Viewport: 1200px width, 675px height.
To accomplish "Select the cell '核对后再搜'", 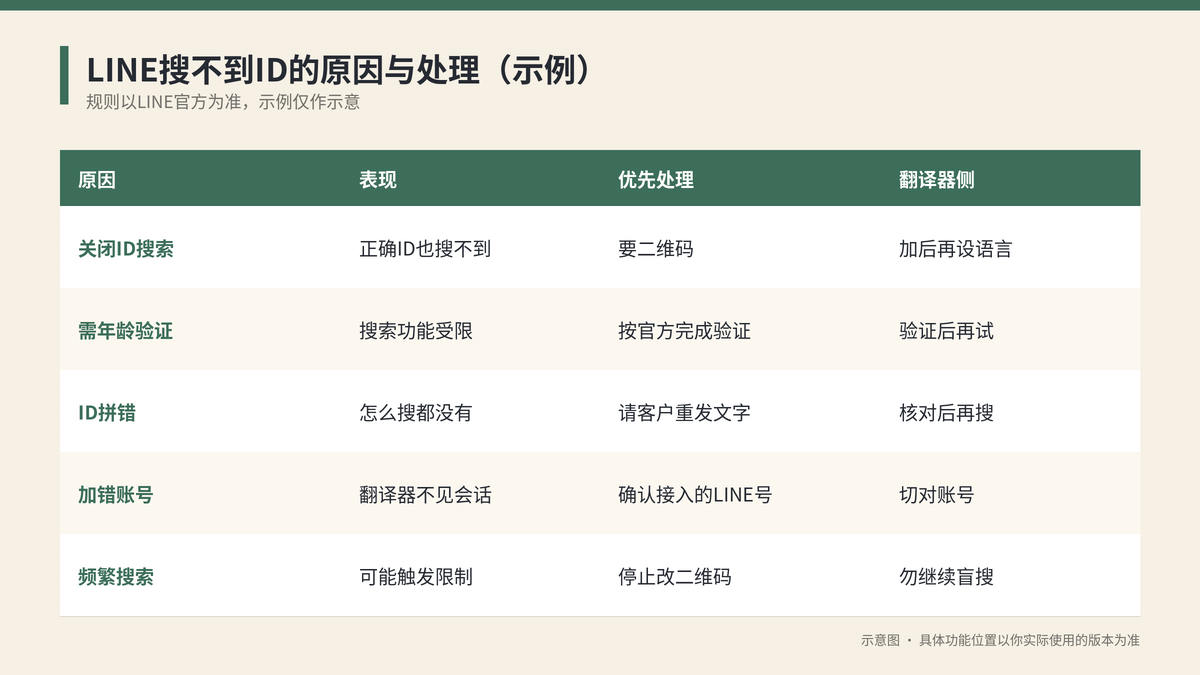I will pyautogui.click(x=947, y=413).
